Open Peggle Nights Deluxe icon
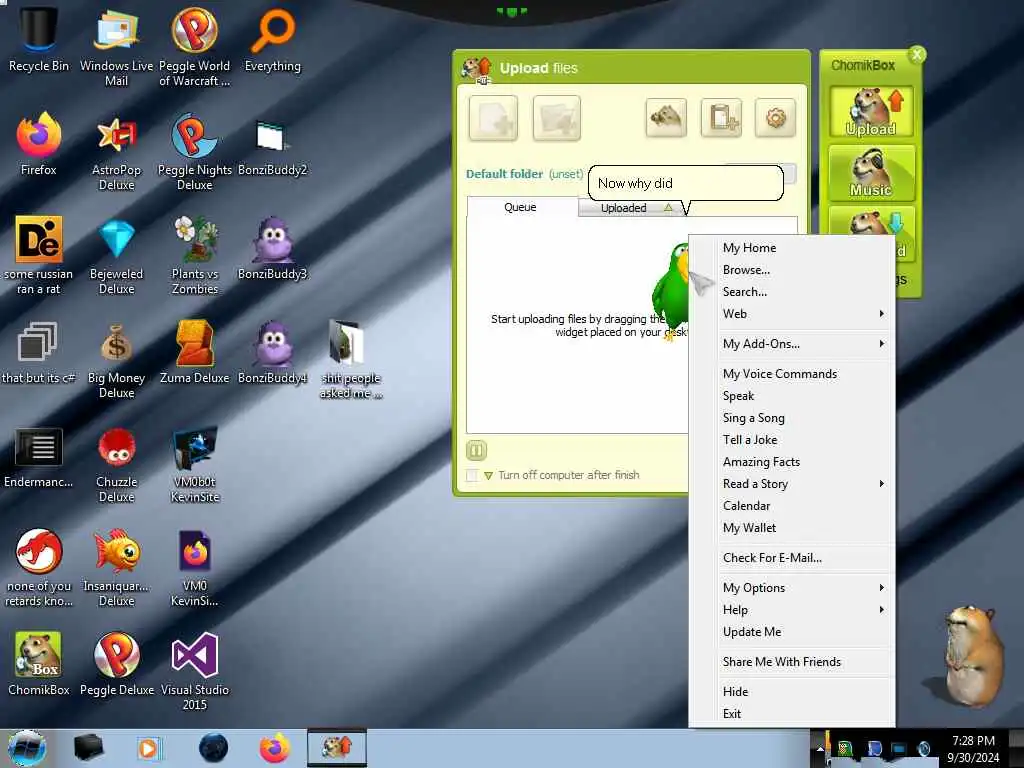1024x768 pixels. [x=195, y=152]
